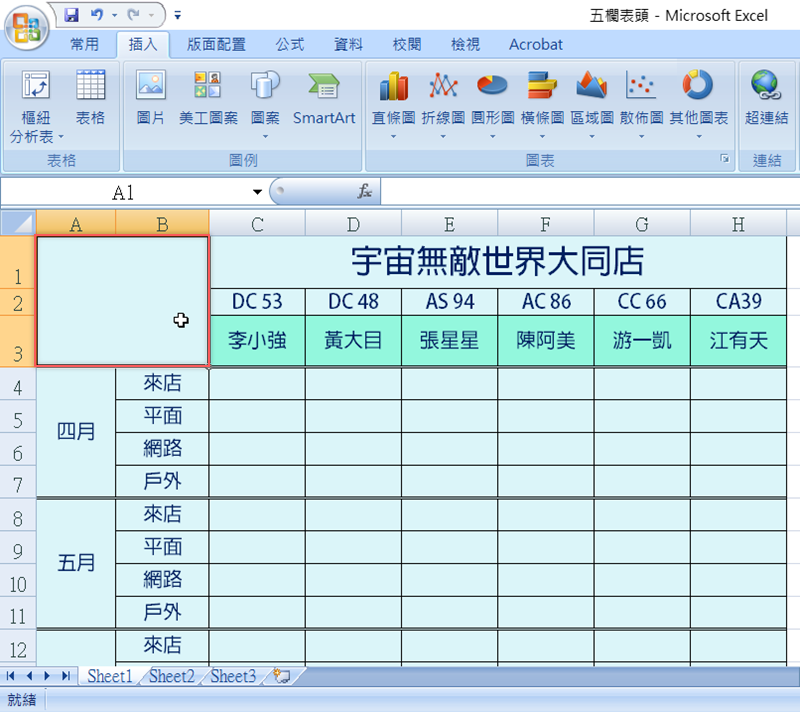Select the column C header

point(257,224)
